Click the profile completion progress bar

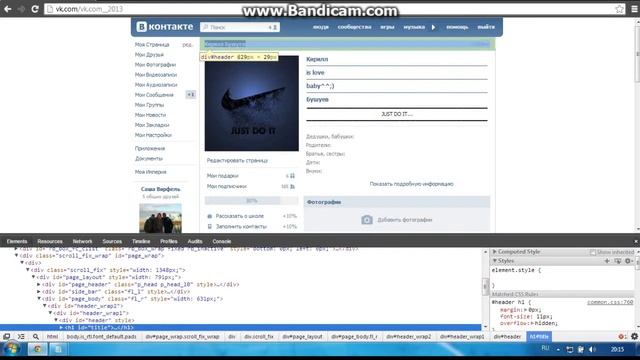(251, 201)
